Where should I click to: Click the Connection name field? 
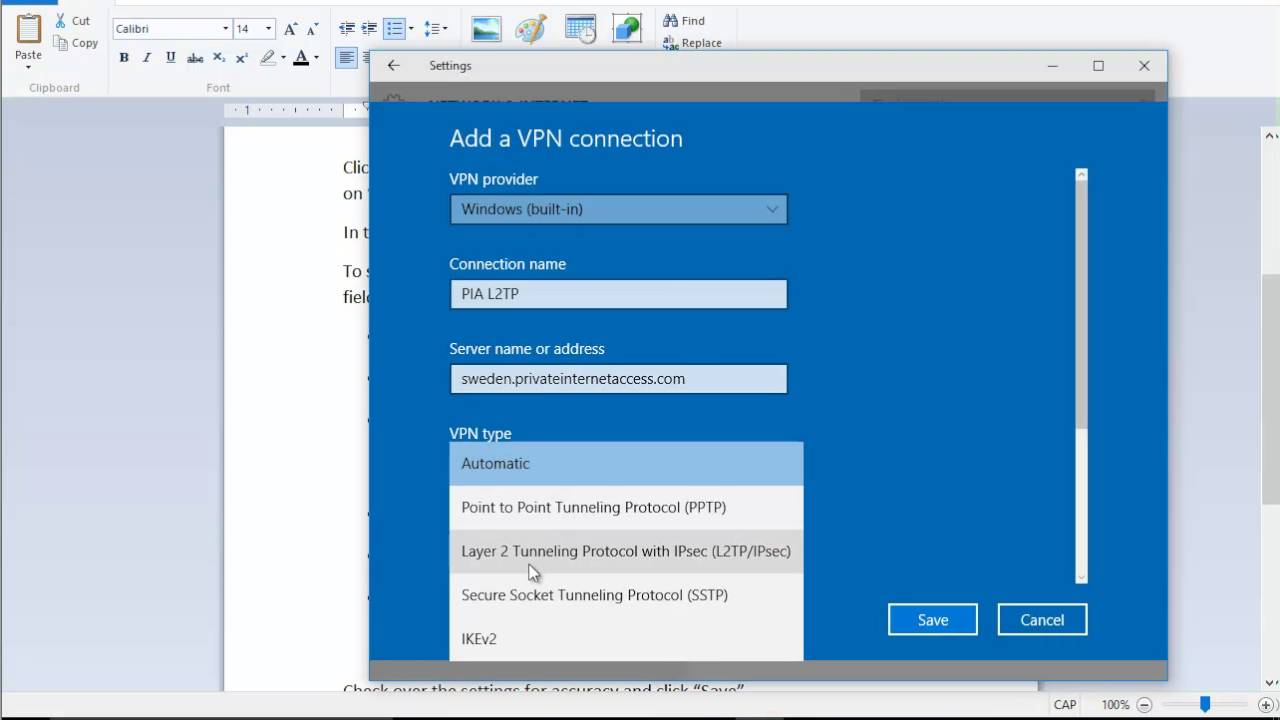click(618, 294)
